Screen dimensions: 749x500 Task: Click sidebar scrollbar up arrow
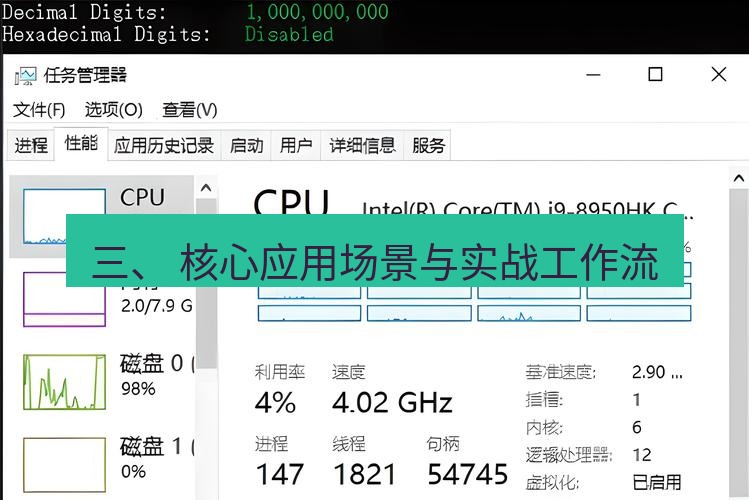206,188
